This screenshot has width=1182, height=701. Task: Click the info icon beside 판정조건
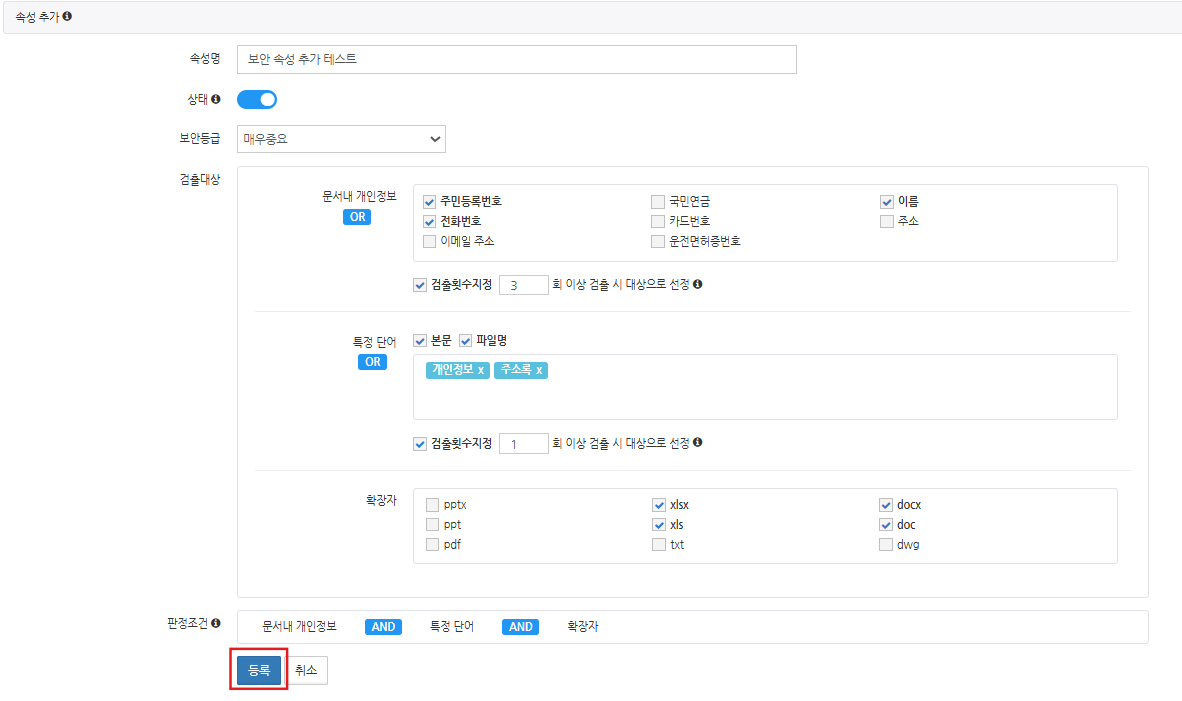pyautogui.click(x=216, y=624)
